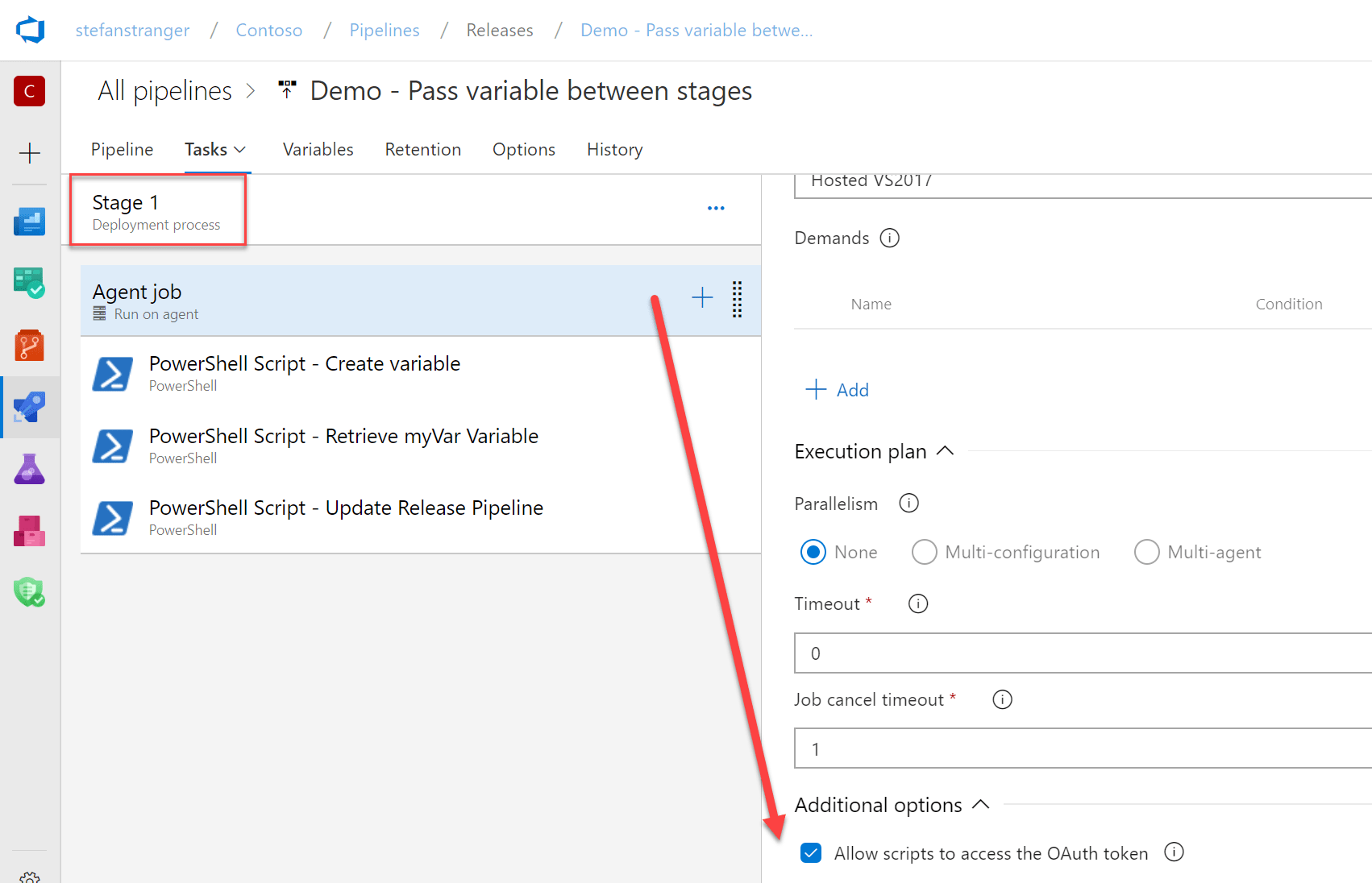
Task: Choose the Multi-agent radio button
Action: point(1146,552)
